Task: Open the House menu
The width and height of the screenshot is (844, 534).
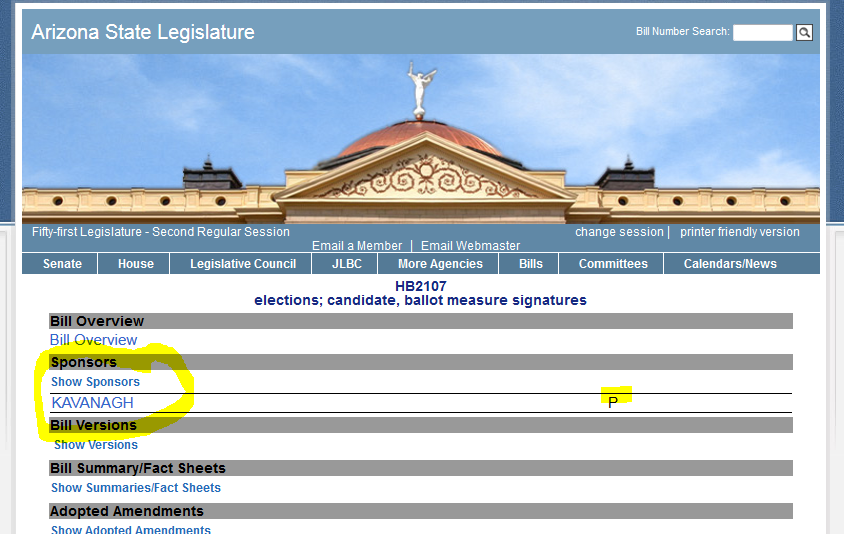Action: [136, 264]
